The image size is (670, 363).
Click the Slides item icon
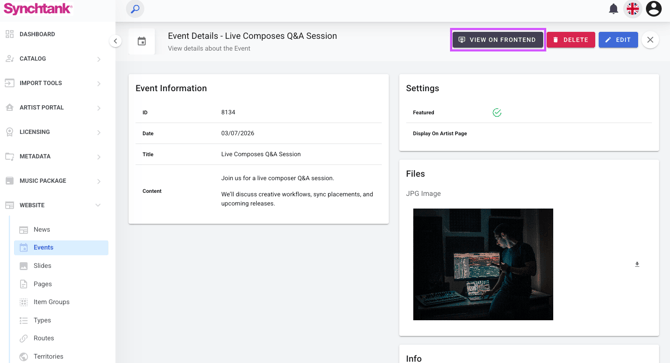[24, 266]
